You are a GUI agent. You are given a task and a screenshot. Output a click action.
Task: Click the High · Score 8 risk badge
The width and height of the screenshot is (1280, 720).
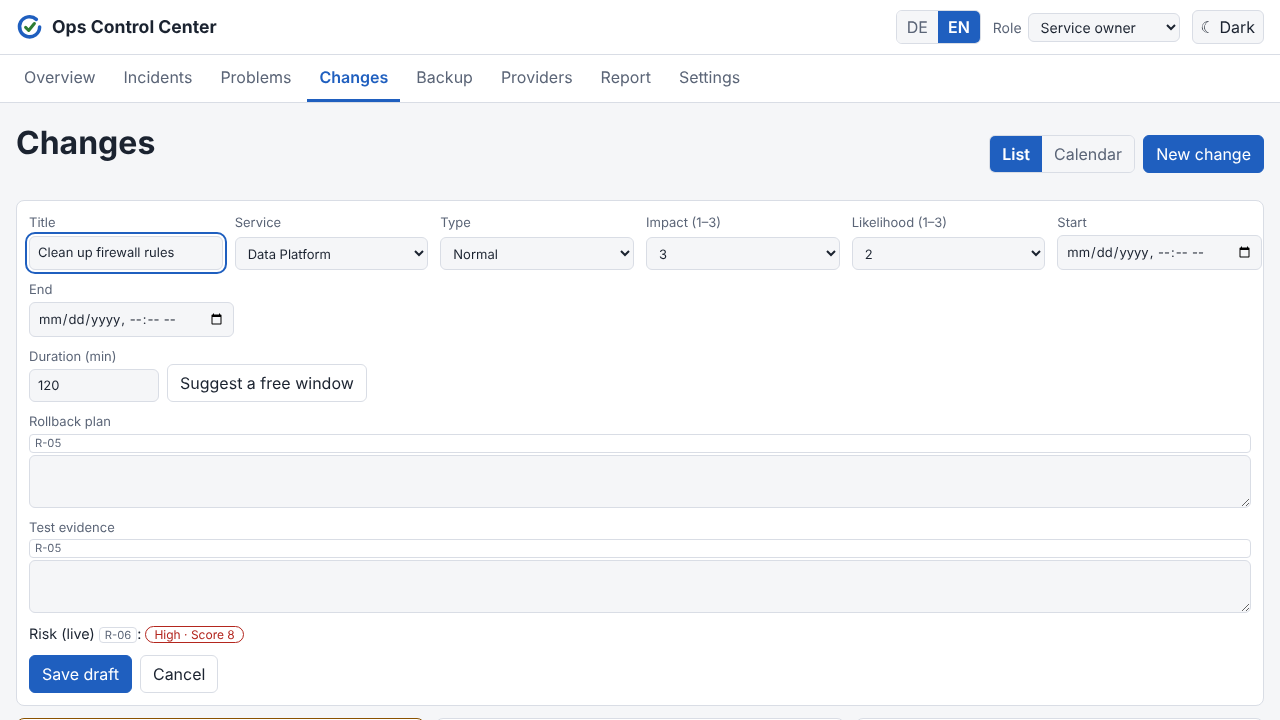pyautogui.click(x=194, y=635)
